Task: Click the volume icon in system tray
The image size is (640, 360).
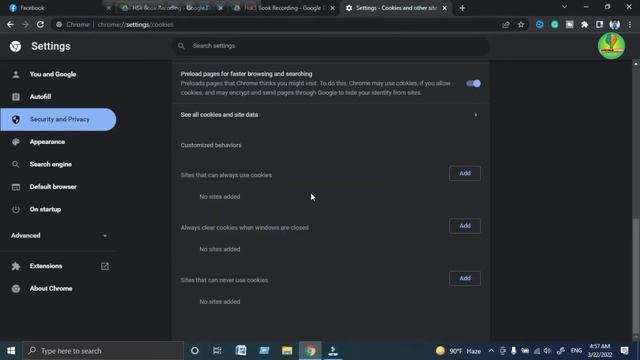Action: pos(547,351)
